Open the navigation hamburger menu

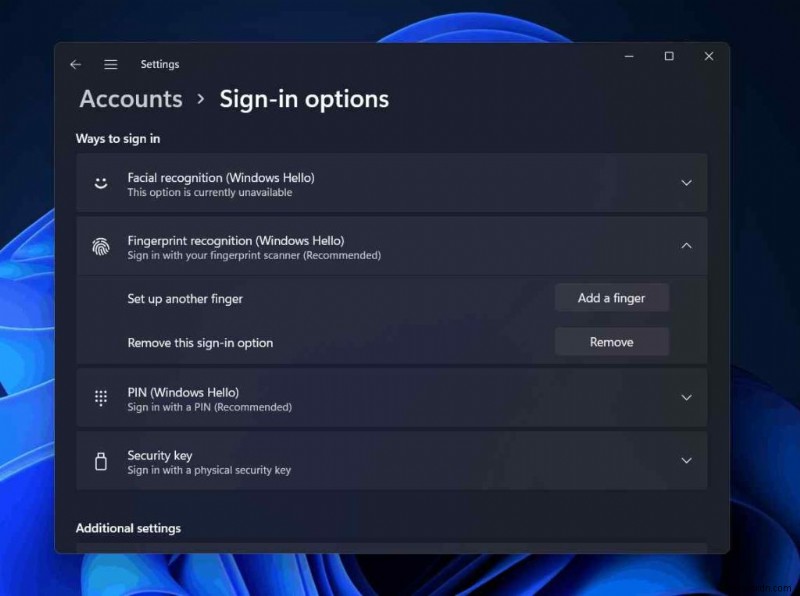pyautogui.click(x=110, y=64)
